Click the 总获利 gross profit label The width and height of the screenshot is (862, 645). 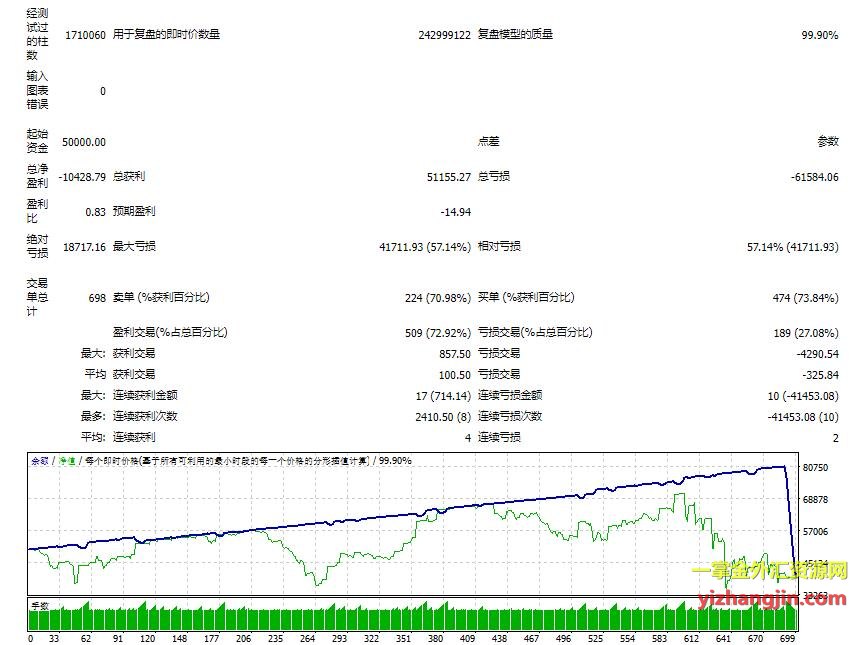129,176
